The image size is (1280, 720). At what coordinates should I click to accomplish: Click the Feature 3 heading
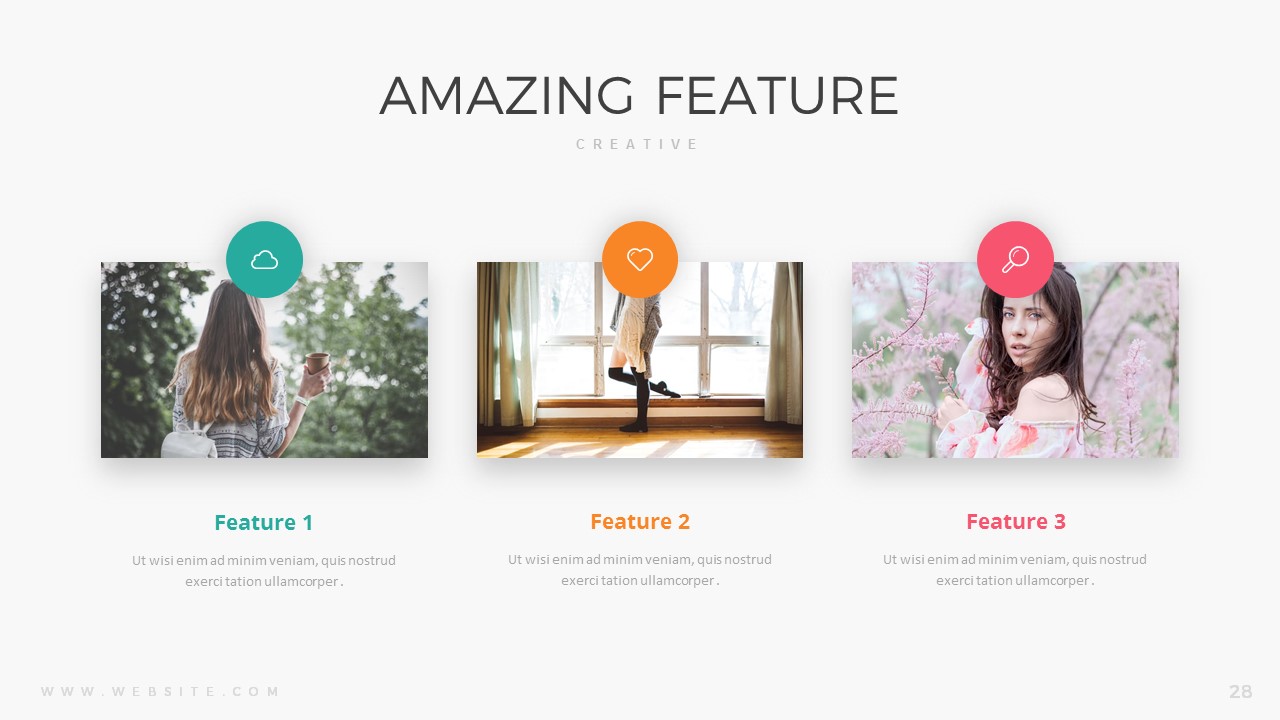click(1016, 521)
